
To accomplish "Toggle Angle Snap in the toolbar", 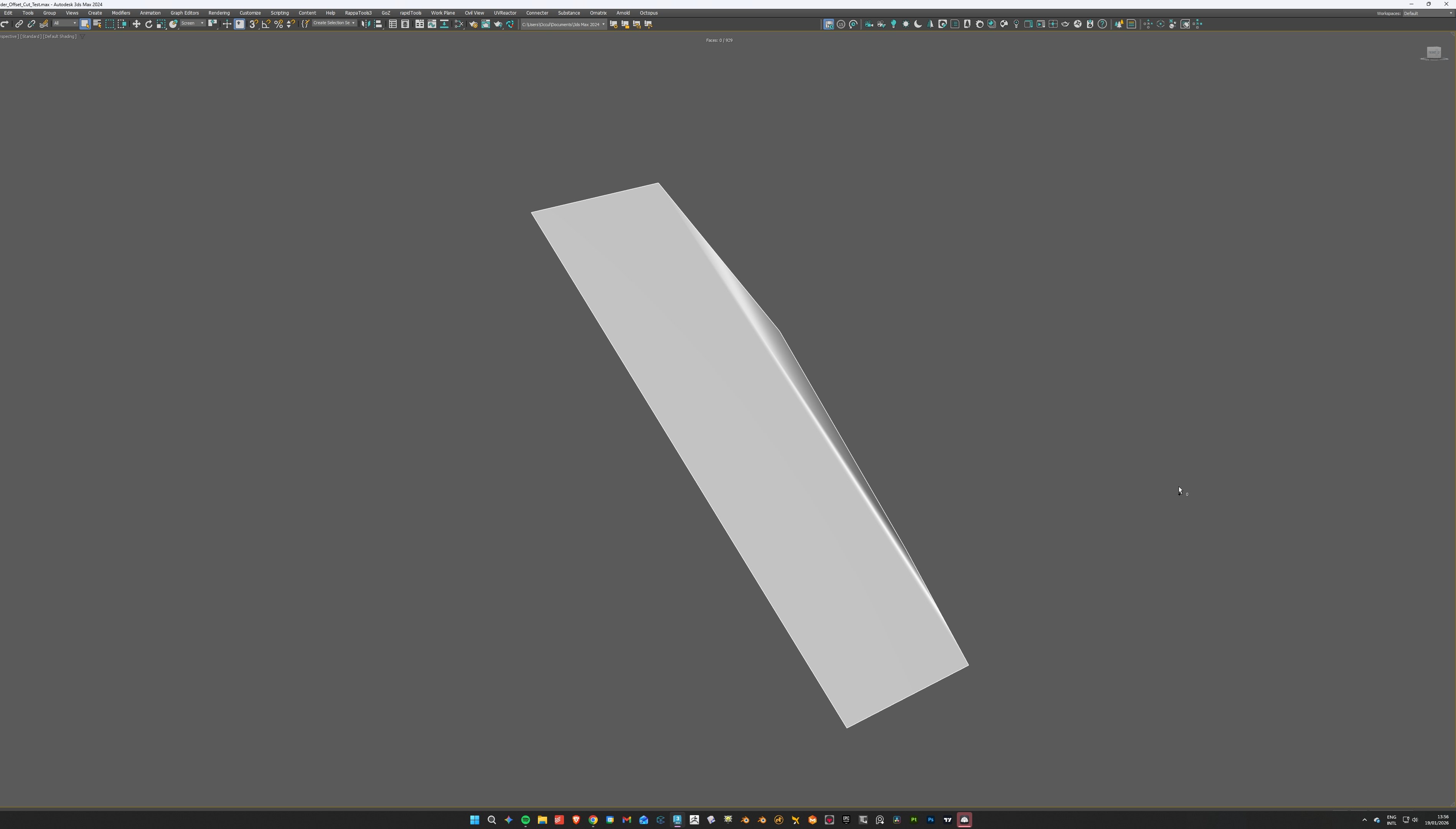I will tap(266, 24).
